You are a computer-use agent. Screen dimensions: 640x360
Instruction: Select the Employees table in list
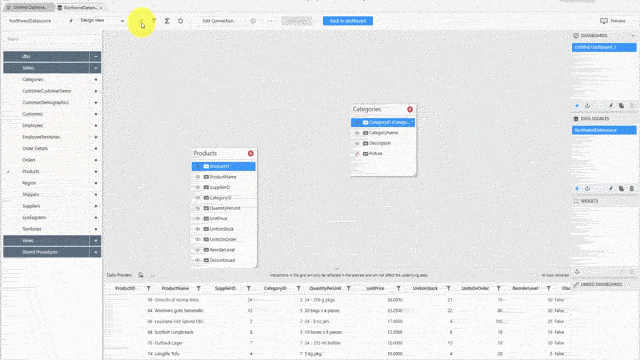[33, 125]
